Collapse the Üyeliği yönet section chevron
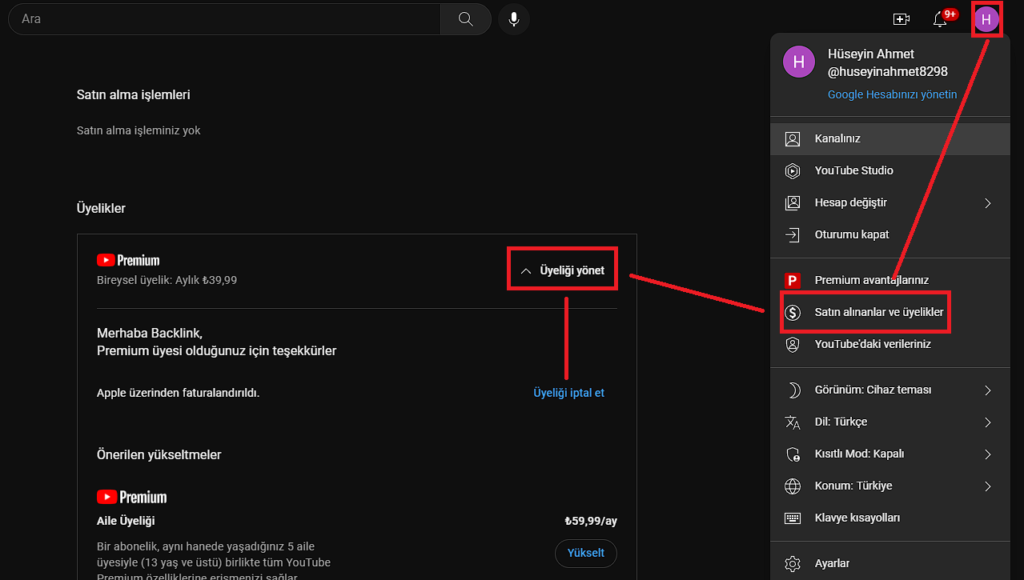 [x=525, y=268]
